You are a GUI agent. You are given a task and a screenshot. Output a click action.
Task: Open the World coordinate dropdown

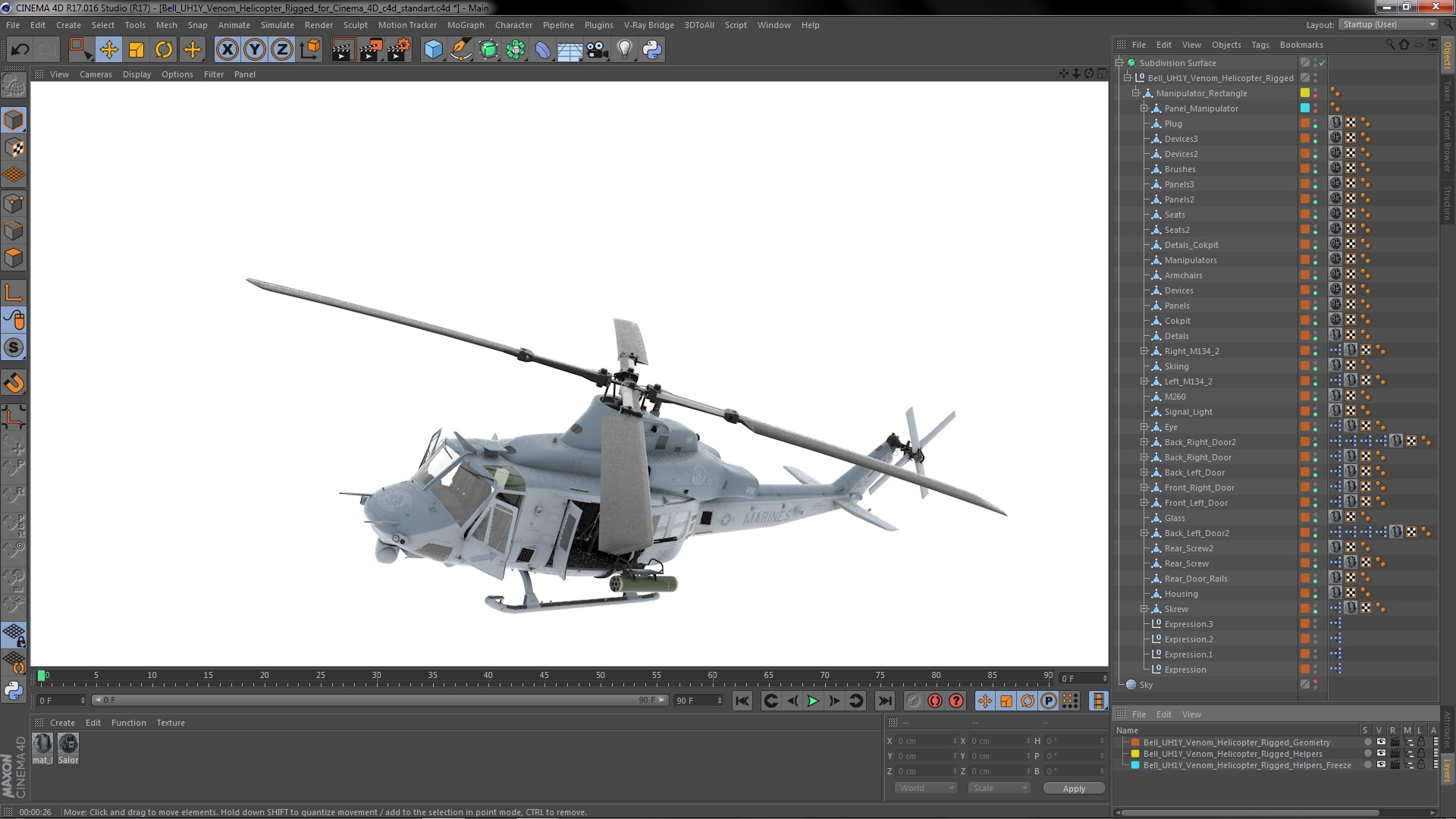927,789
